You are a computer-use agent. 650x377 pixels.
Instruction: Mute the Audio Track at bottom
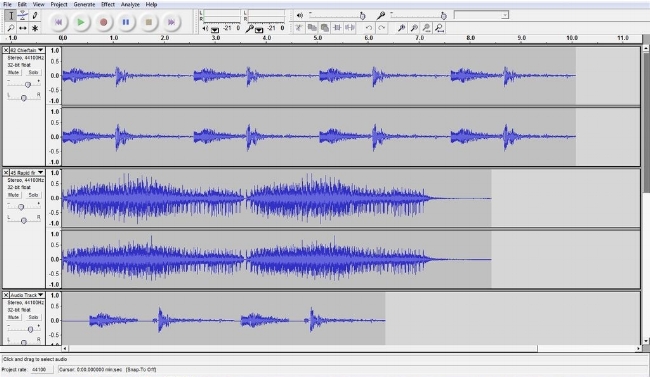click(x=13, y=317)
